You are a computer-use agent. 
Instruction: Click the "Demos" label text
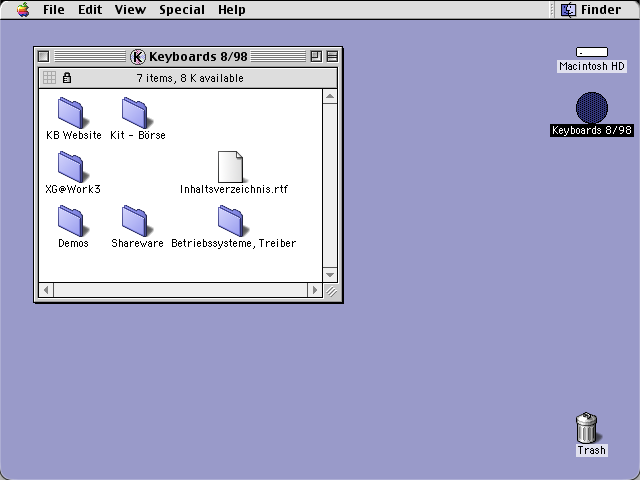coord(73,243)
